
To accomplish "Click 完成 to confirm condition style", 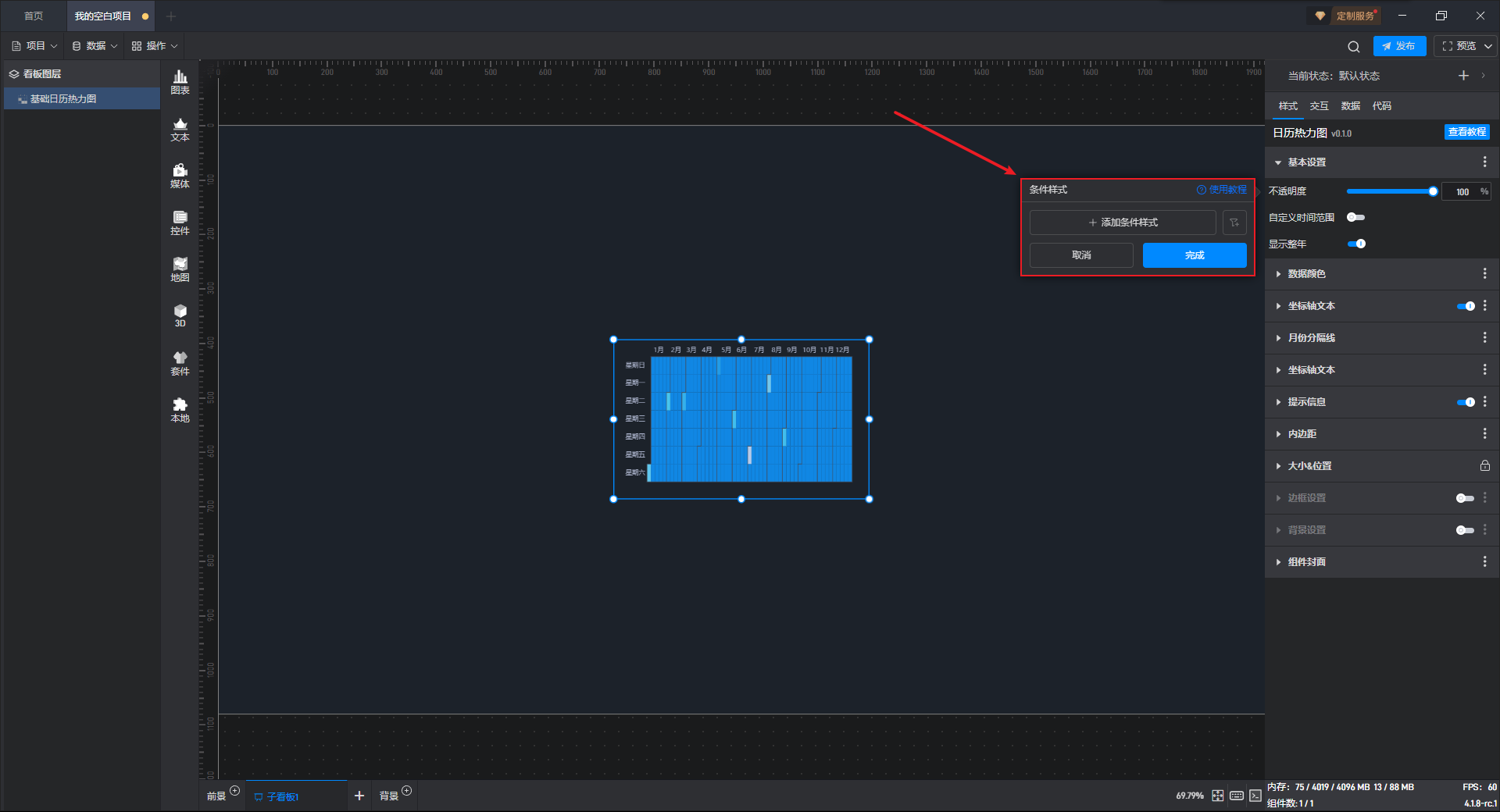I will pyautogui.click(x=1195, y=255).
